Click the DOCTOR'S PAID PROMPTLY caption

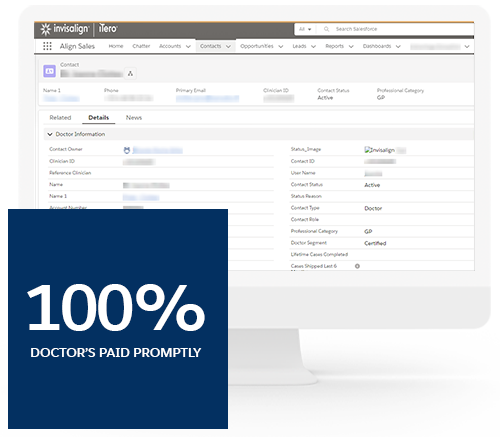click(116, 353)
